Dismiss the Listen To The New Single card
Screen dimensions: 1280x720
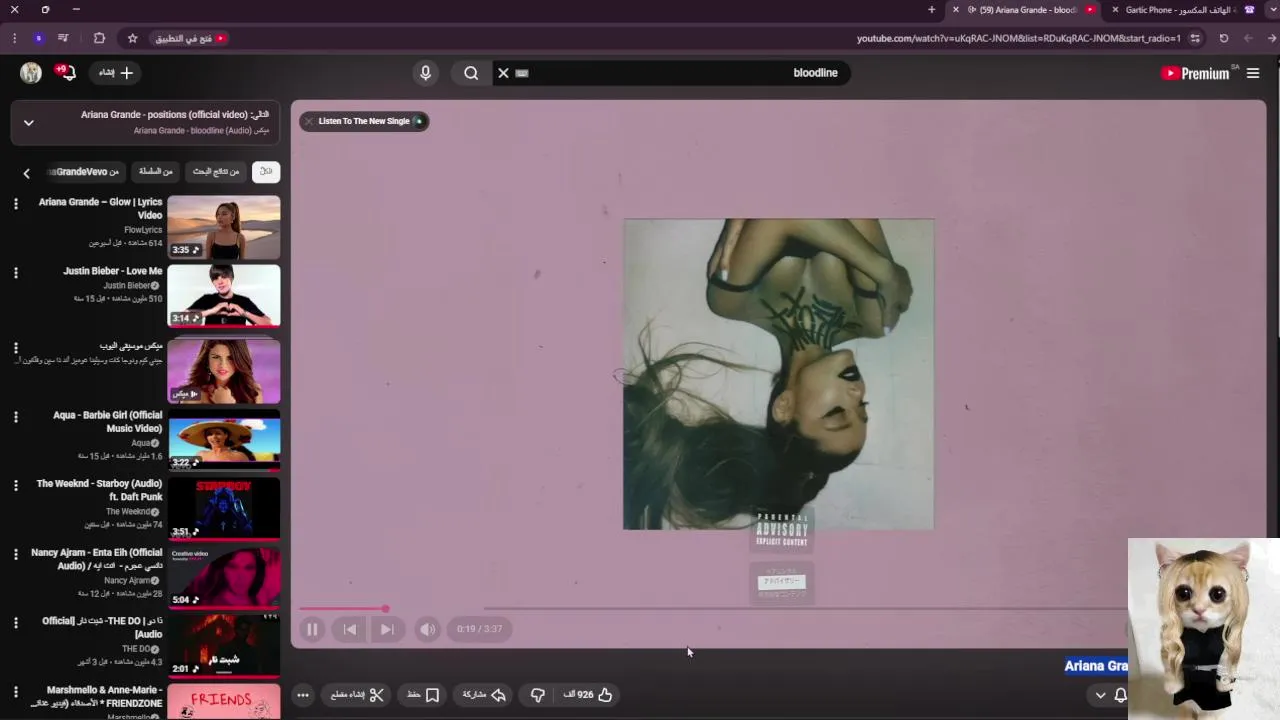[x=309, y=121]
